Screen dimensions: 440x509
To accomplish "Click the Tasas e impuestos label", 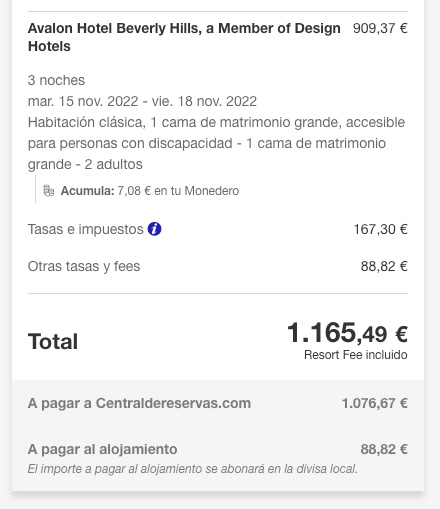I will pyautogui.click(x=85, y=229).
